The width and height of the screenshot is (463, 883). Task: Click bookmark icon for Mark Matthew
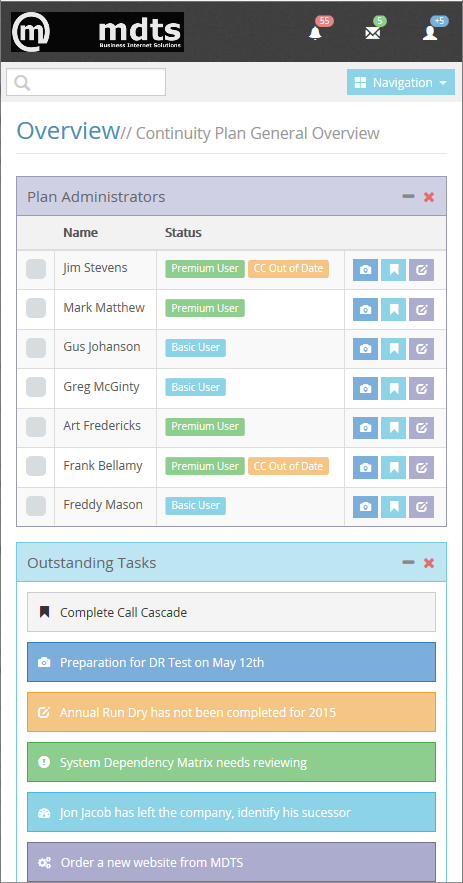[x=394, y=310]
